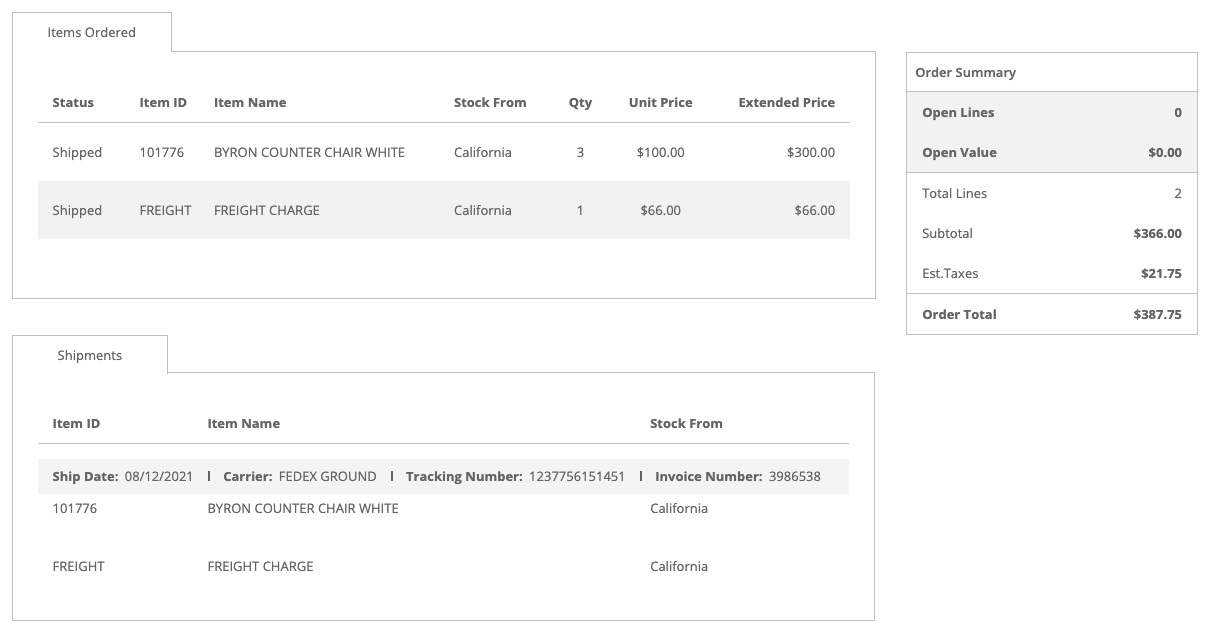Click BYRON COUNTER CHAIR WHITE in Items Ordered

pos(309,153)
